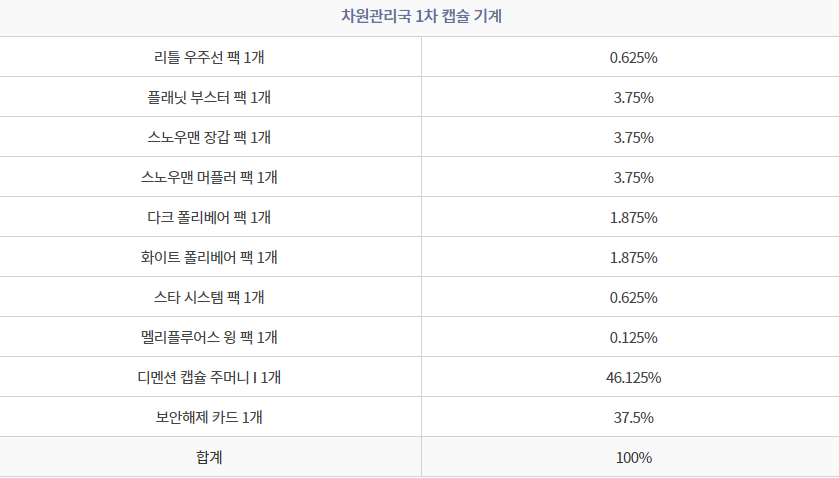This screenshot has height=478, width=839.
Task: Select the 스타 시스템 팩 1개 cell
Action: [209, 297]
